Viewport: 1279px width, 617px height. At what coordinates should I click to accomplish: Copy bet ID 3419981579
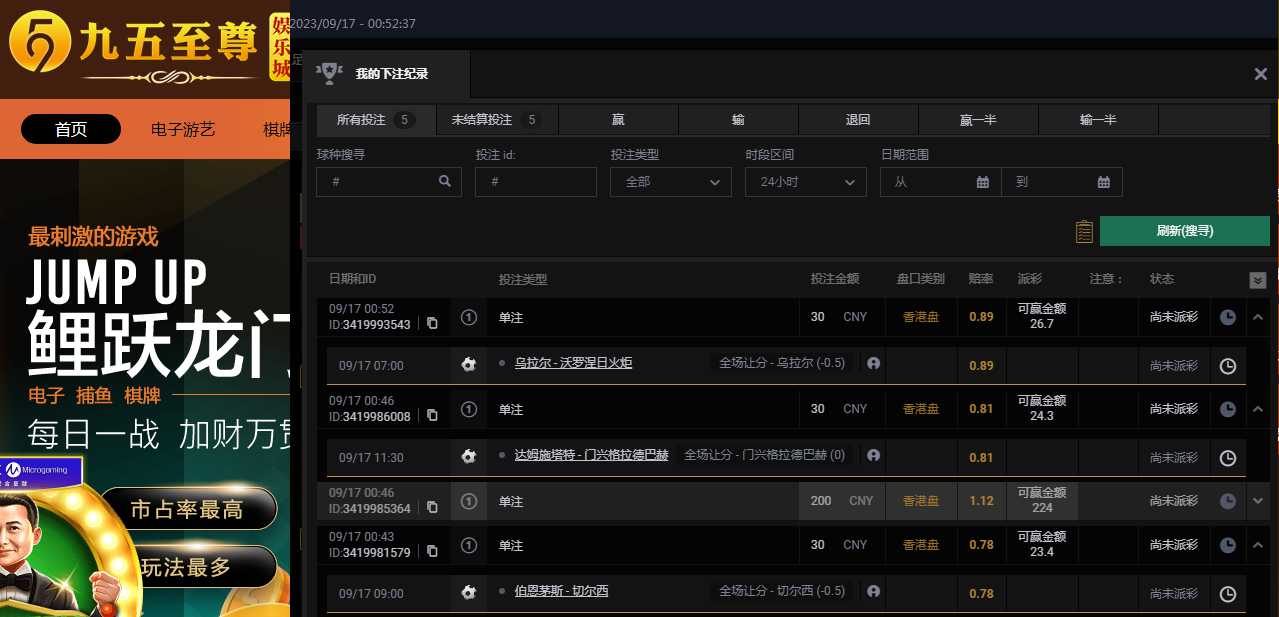(x=432, y=551)
